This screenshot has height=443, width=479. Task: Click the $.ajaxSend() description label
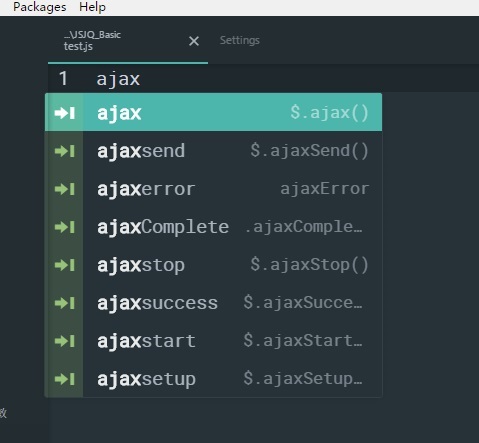click(309, 151)
